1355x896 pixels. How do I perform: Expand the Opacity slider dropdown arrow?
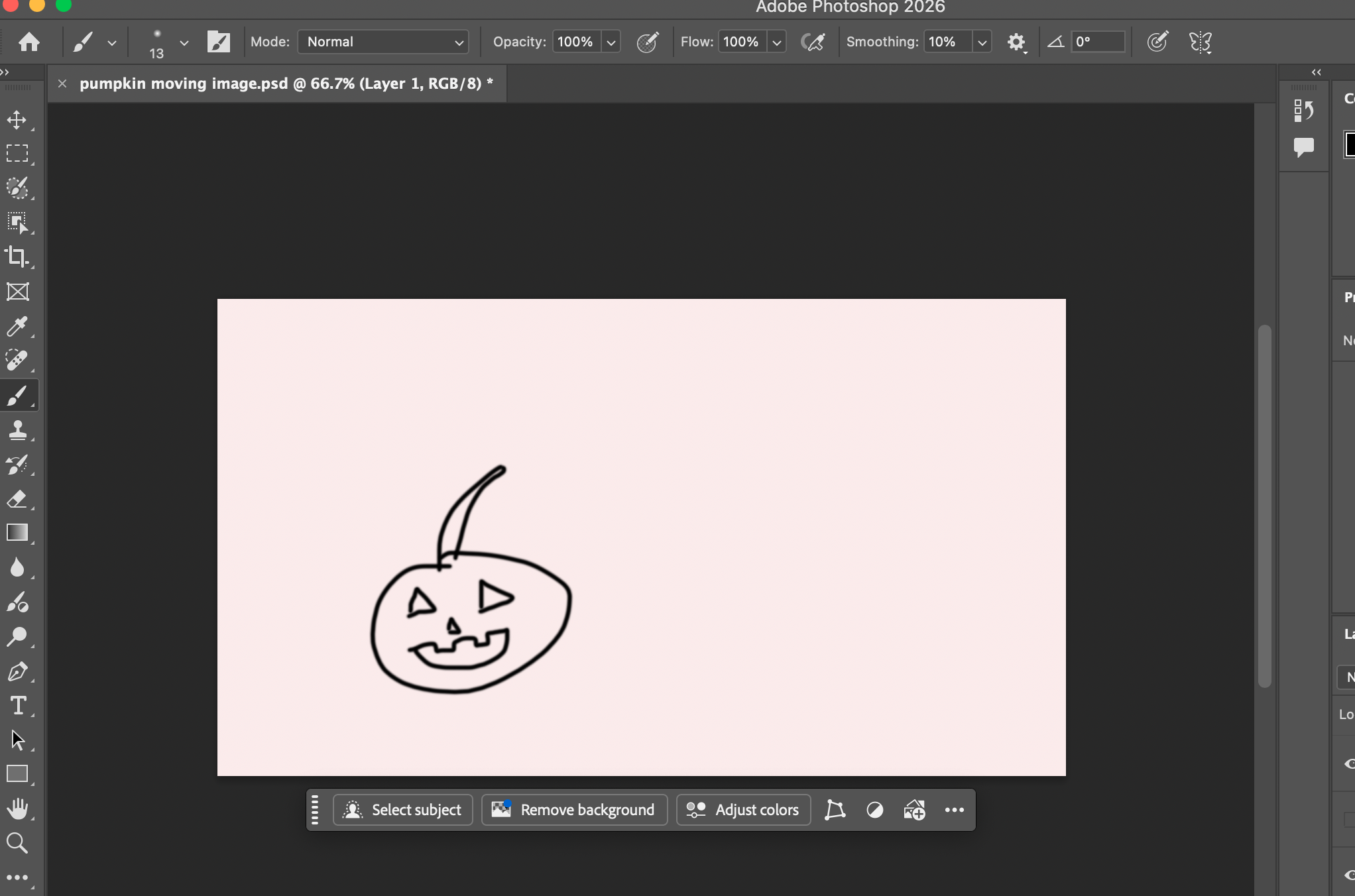[x=611, y=42]
